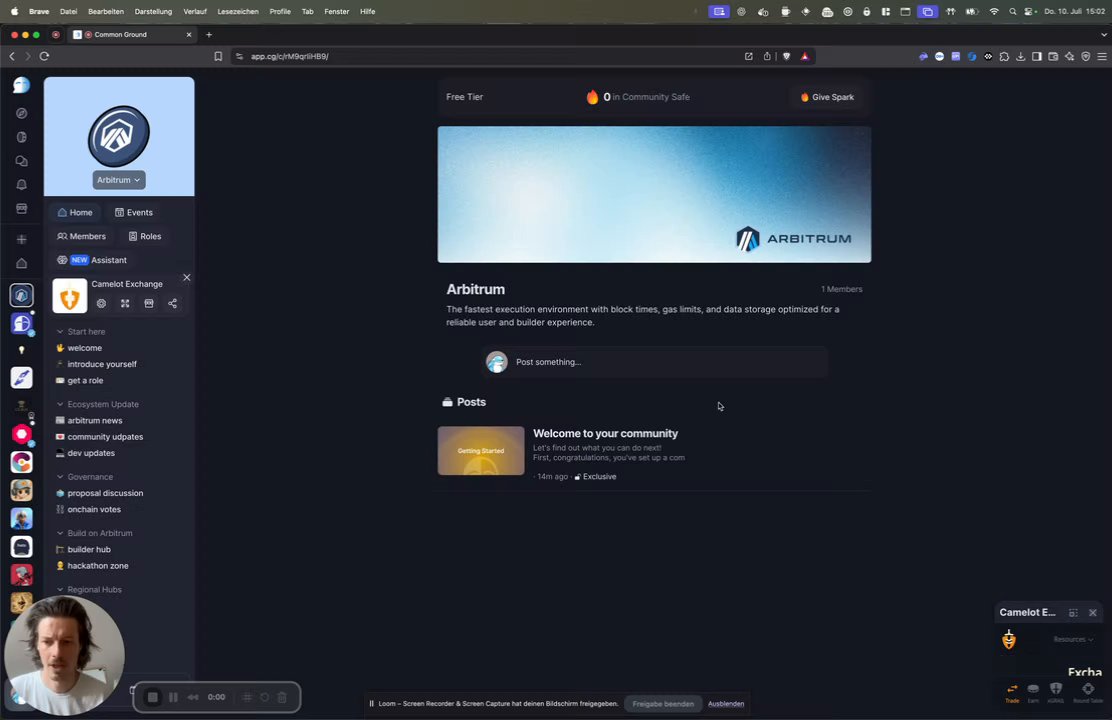The height and width of the screenshot is (720, 1112).
Task: Click the Brave Rewards triangle icon
Action: pyautogui.click(x=805, y=56)
